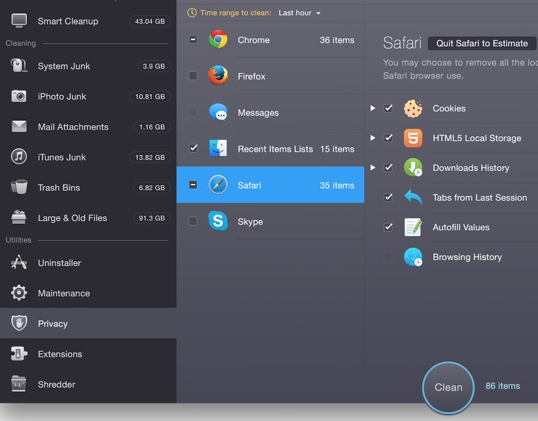Click the 6.82 GB size badge
Image resolution: width=538 pixels, height=421 pixels.
point(152,187)
